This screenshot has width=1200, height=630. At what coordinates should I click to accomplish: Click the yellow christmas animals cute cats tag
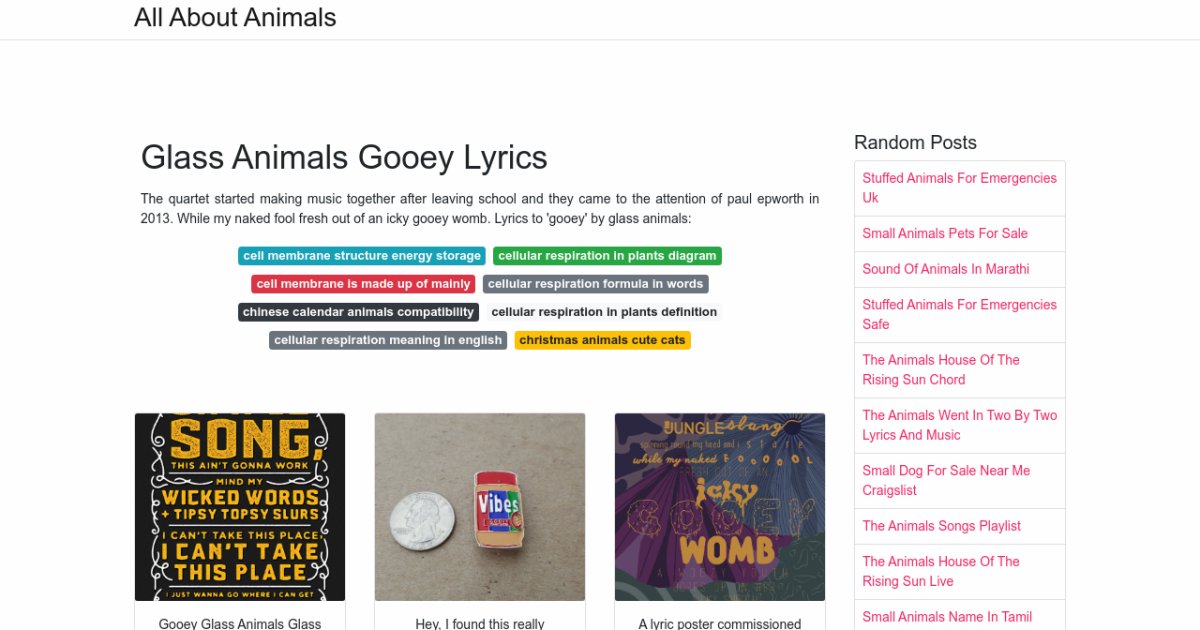tap(602, 340)
